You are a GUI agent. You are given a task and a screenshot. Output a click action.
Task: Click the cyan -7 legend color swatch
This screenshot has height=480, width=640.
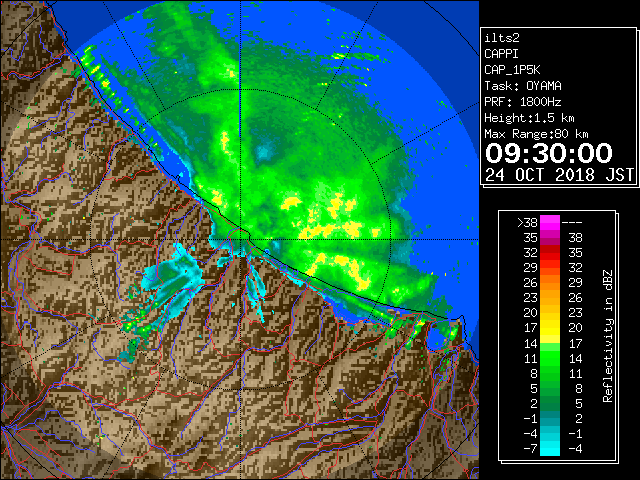tap(550, 449)
